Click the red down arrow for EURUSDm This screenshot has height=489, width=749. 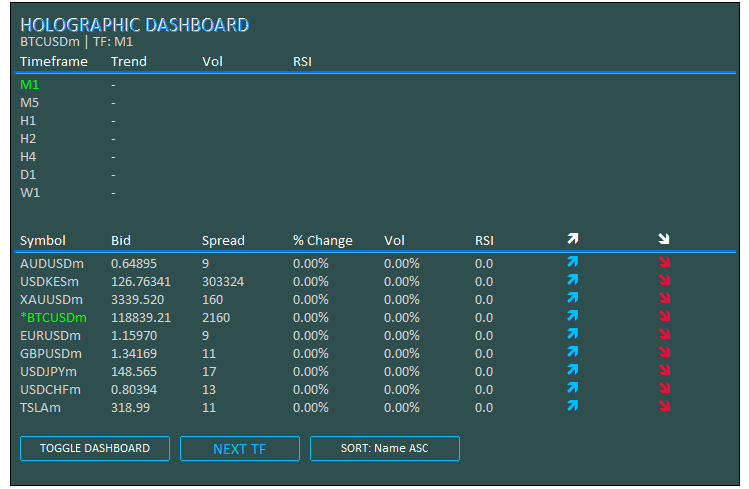click(x=664, y=334)
